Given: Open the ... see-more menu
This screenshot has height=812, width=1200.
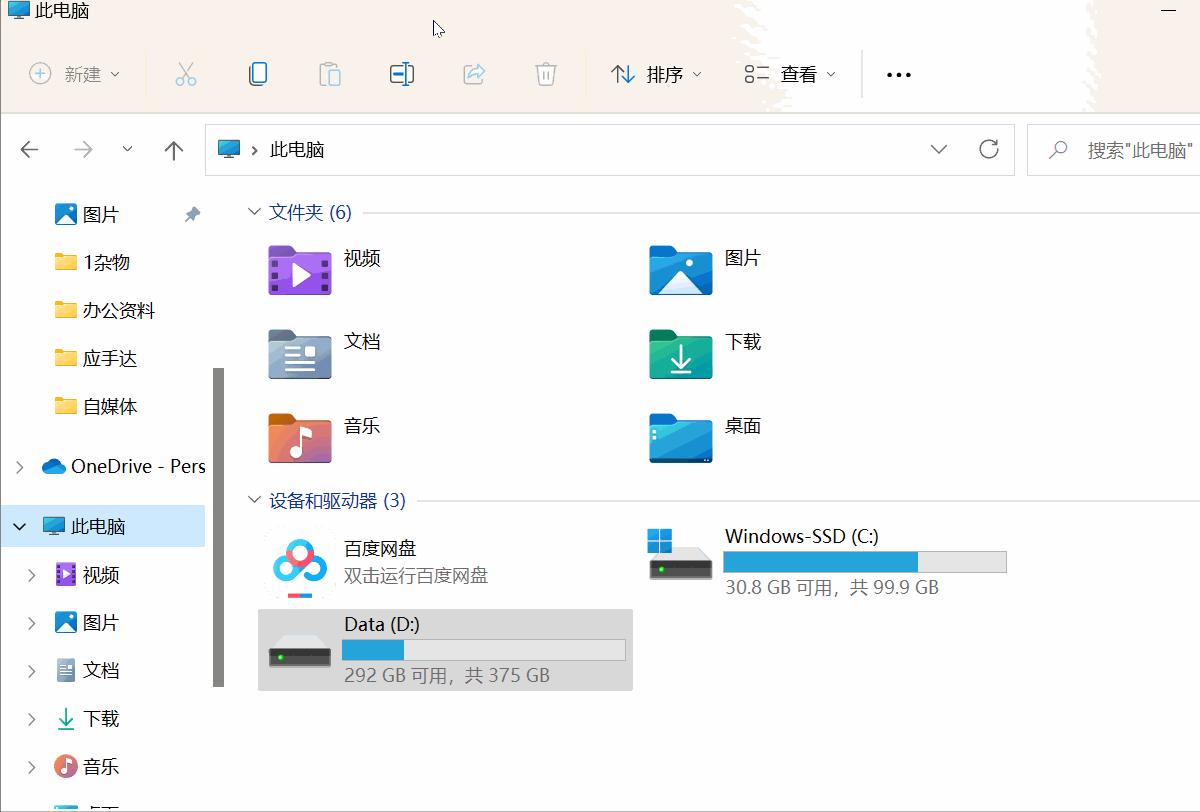Looking at the screenshot, I should click(897, 74).
